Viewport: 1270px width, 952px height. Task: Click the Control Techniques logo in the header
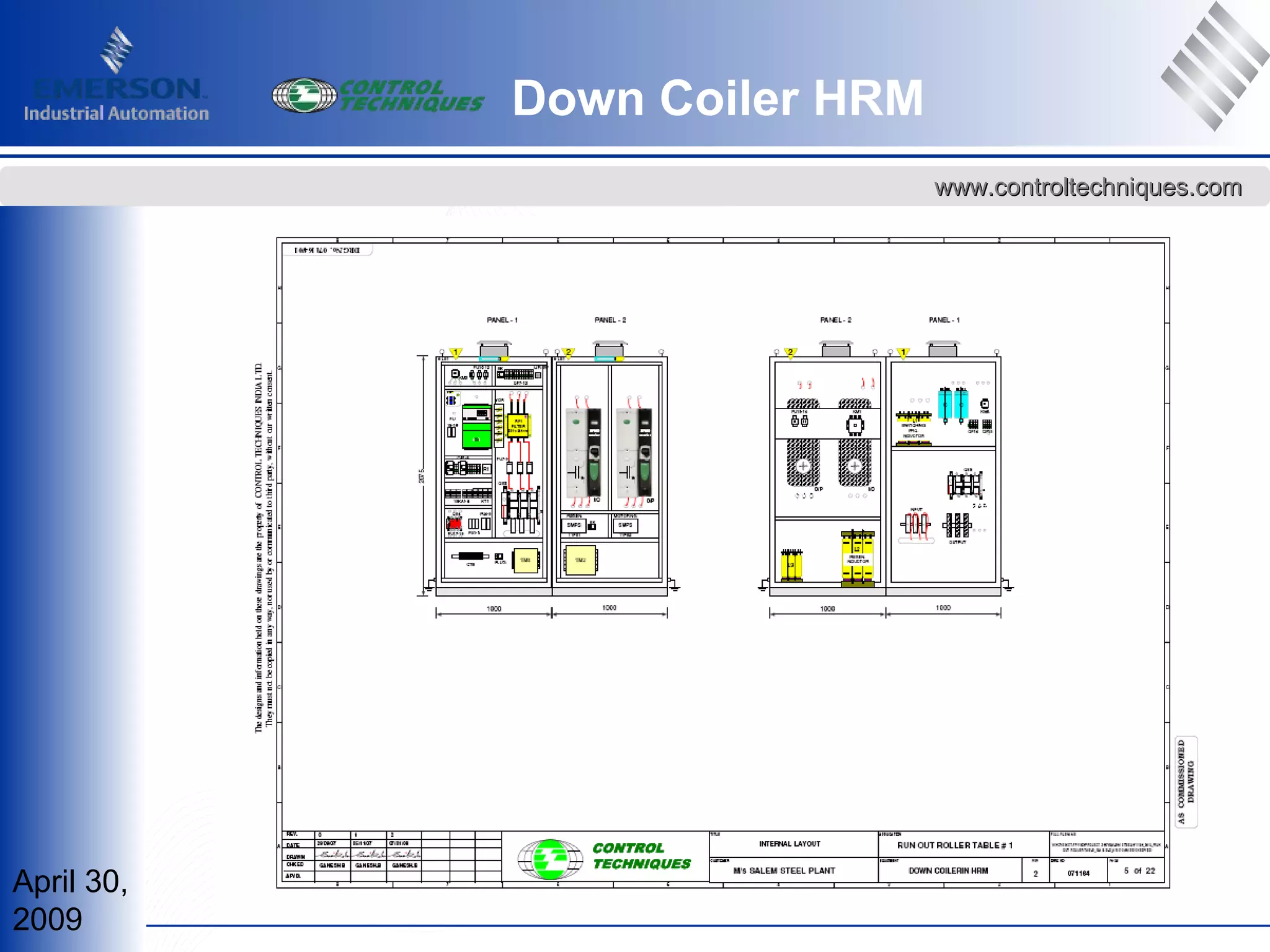coord(378,95)
